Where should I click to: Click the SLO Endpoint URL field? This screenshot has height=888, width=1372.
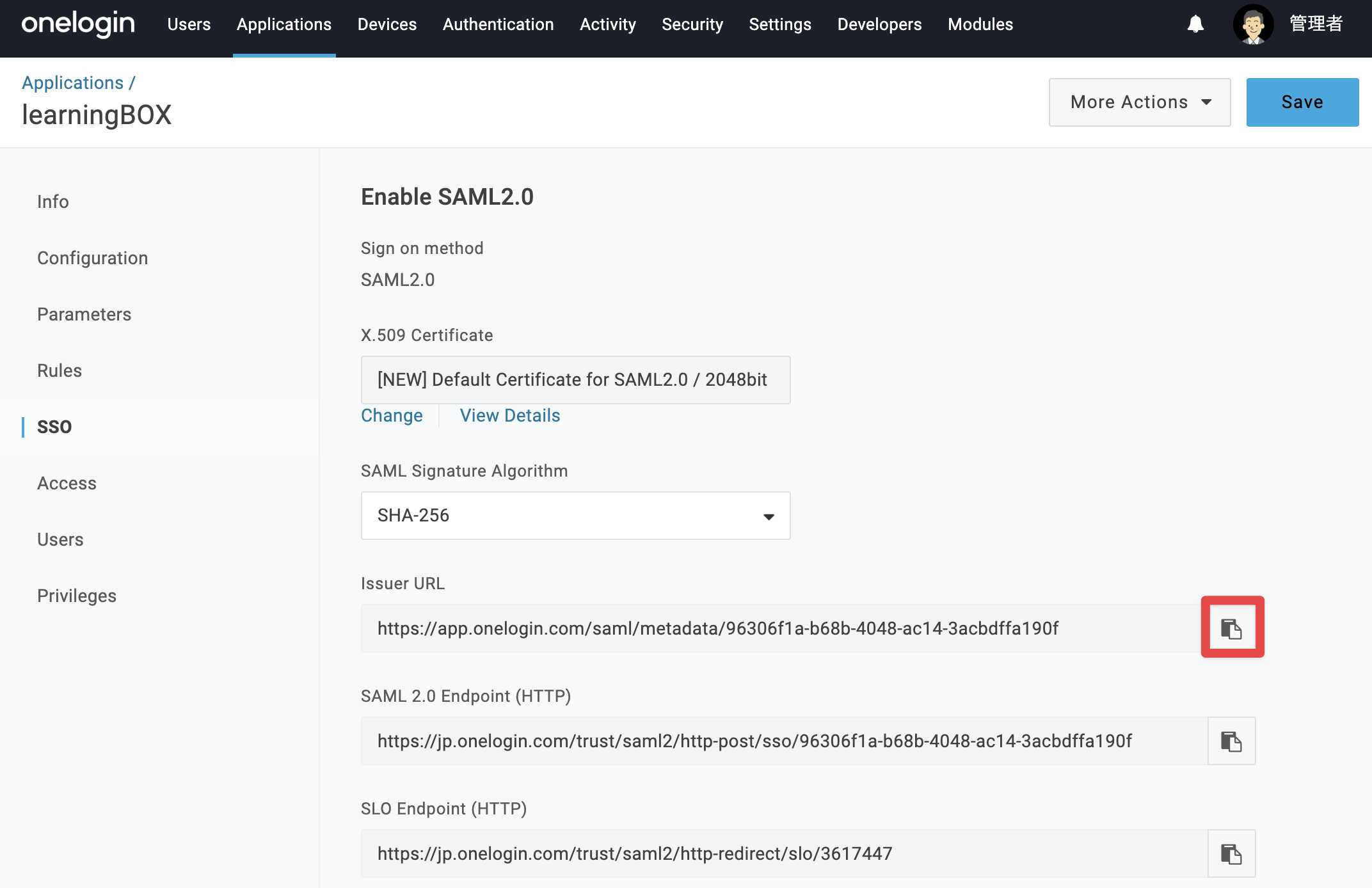[x=785, y=853]
